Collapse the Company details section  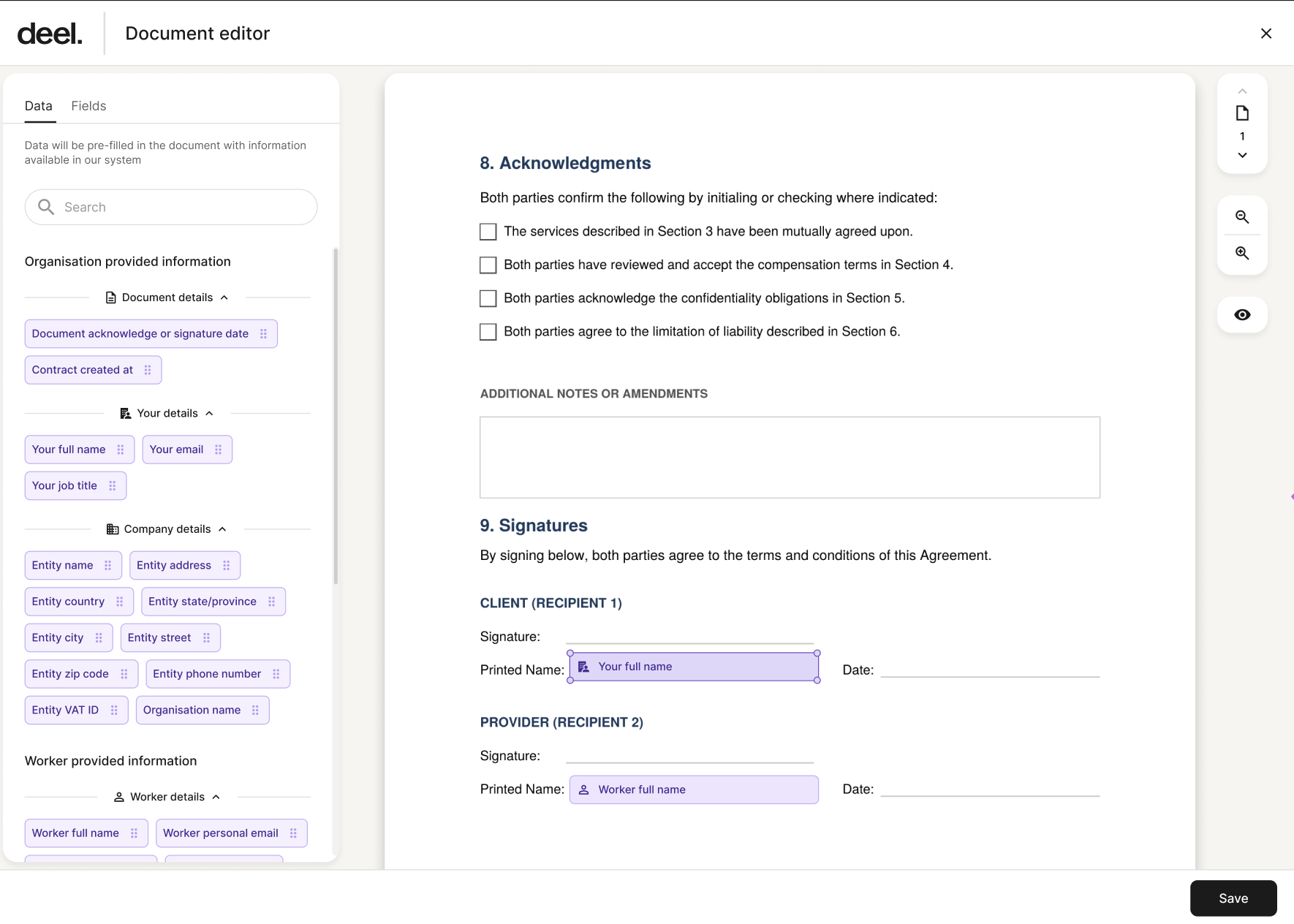point(222,529)
